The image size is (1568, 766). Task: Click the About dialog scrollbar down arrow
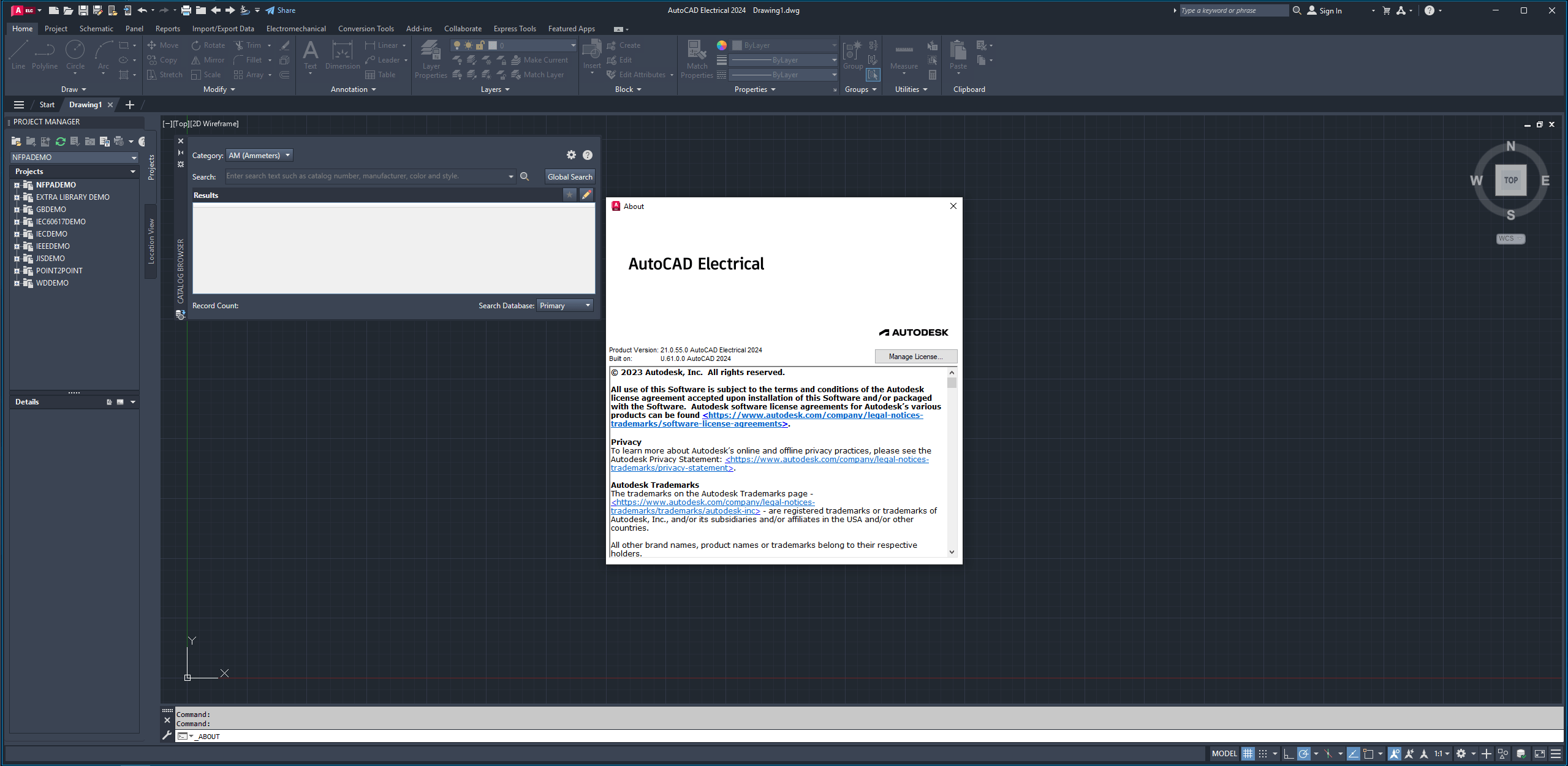(952, 552)
